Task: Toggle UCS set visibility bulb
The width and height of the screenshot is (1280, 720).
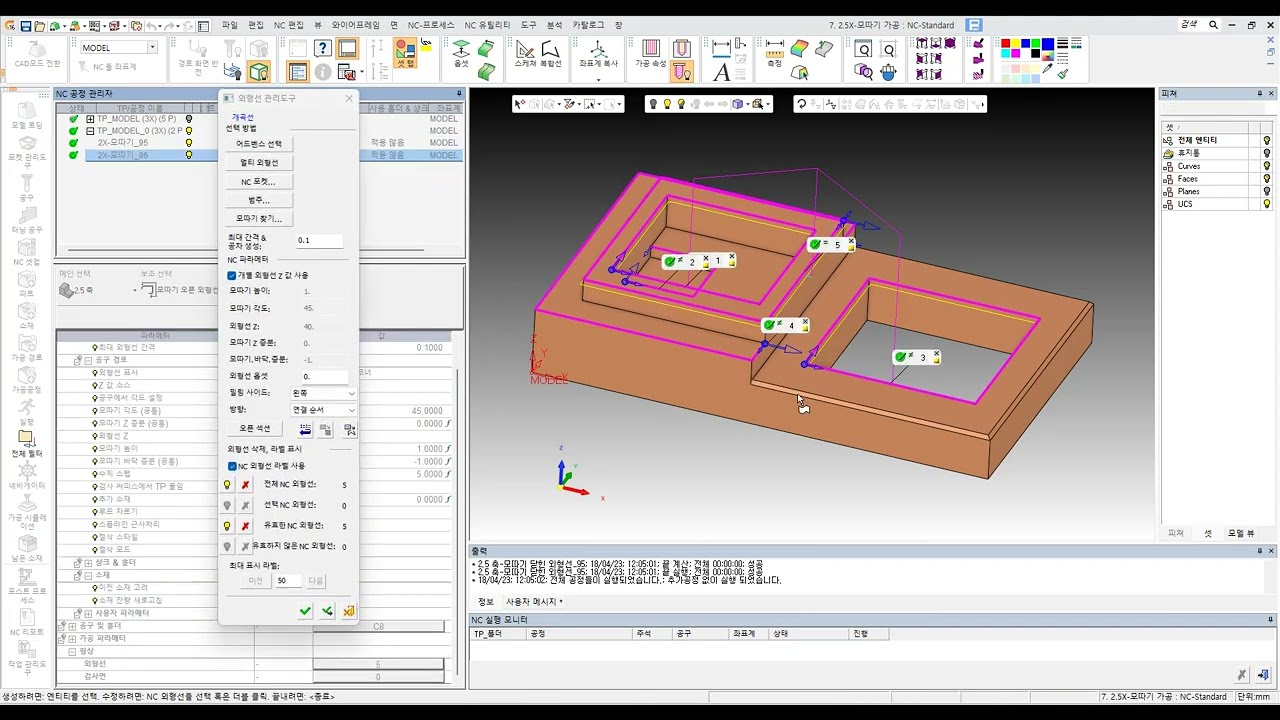Action: pyautogui.click(x=1267, y=204)
